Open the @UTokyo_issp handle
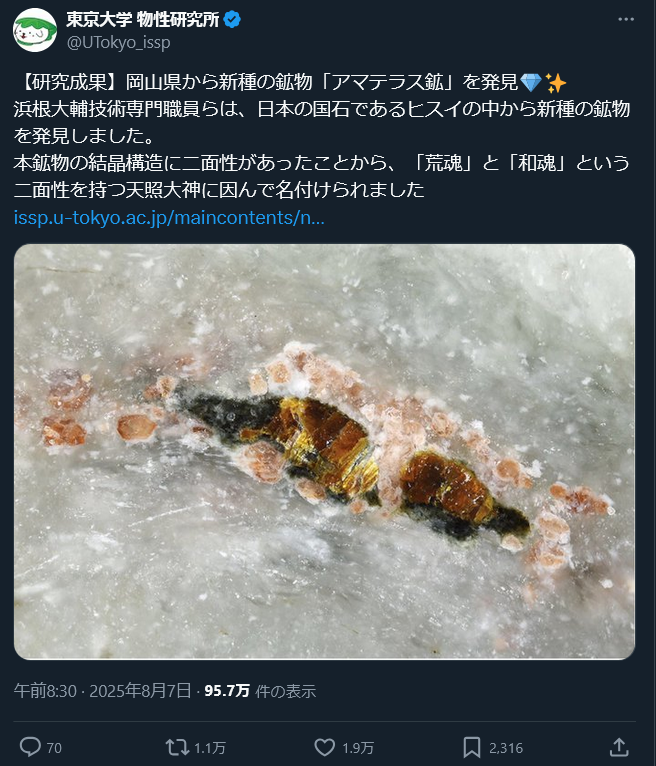Image resolution: width=656 pixels, height=766 pixels. coord(119,43)
